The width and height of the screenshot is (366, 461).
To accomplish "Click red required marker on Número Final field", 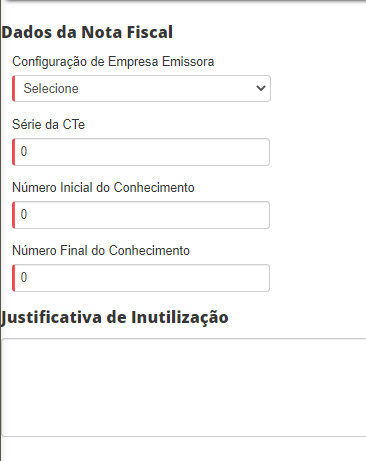I will point(14,278).
